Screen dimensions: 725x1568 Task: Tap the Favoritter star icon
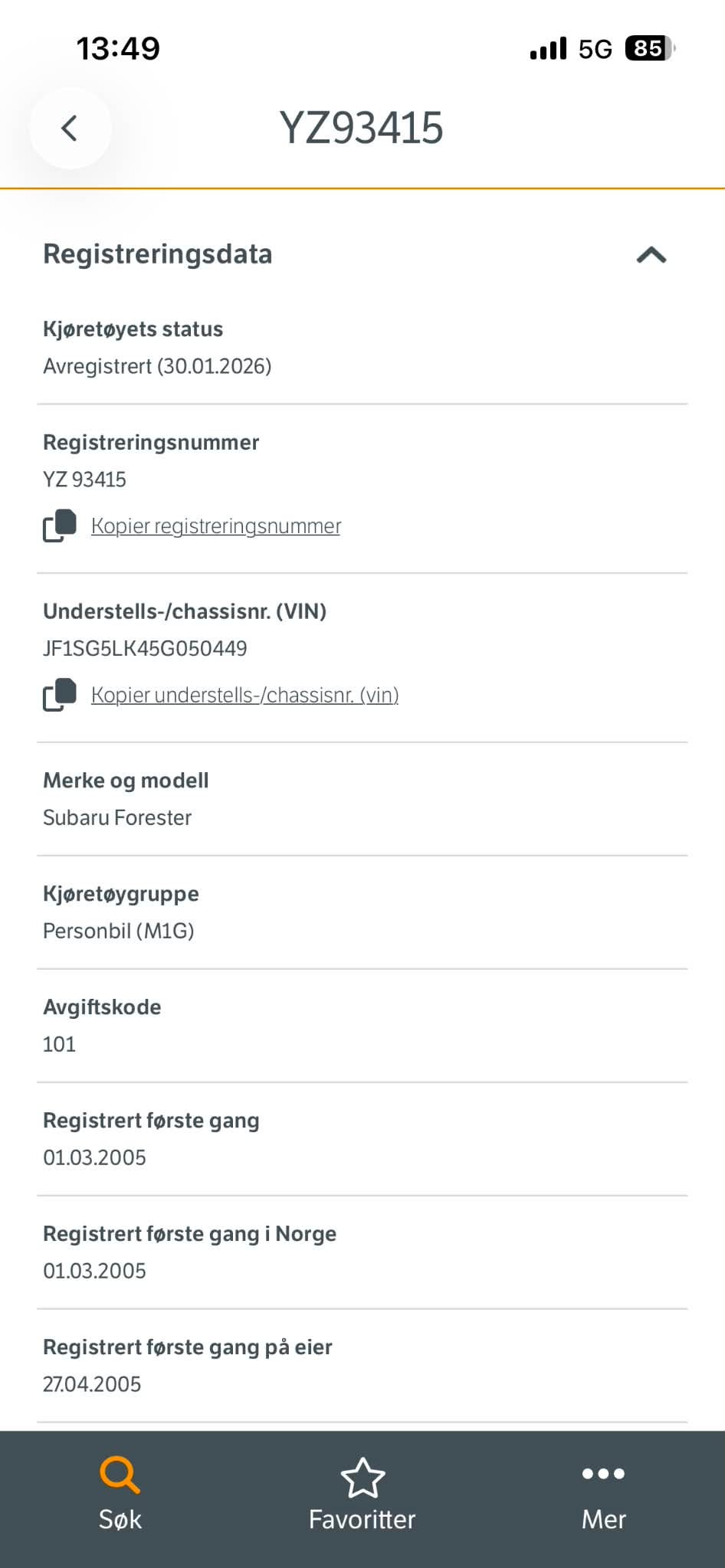(362, 1477)
